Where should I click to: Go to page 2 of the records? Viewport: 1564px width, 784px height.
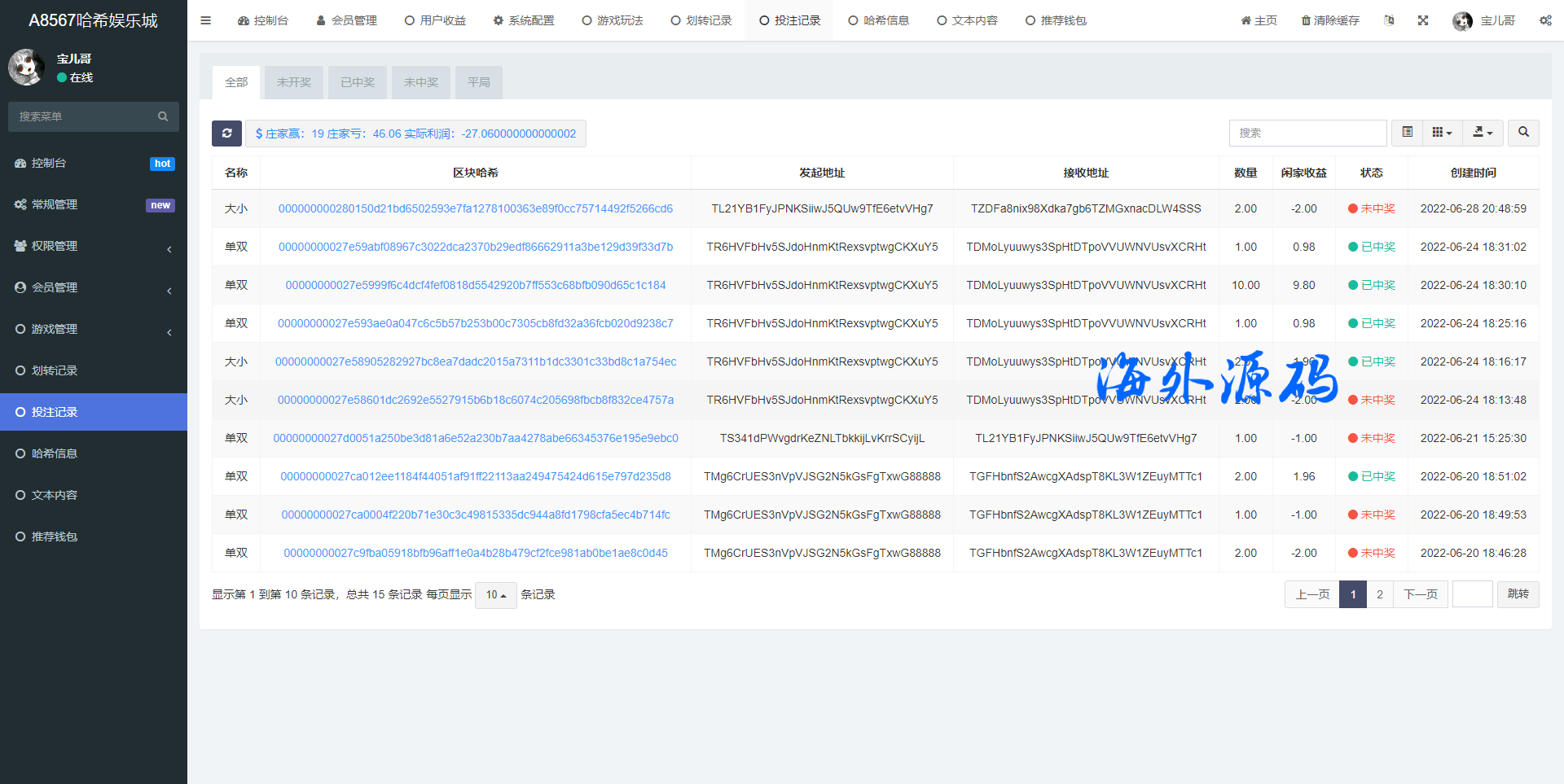point(1380,594)
